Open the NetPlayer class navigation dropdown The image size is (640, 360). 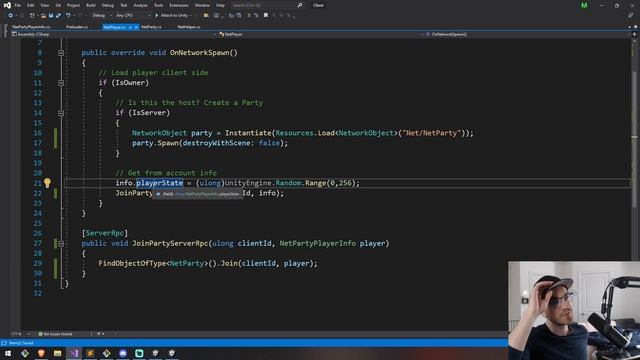[x=320, y=35]
